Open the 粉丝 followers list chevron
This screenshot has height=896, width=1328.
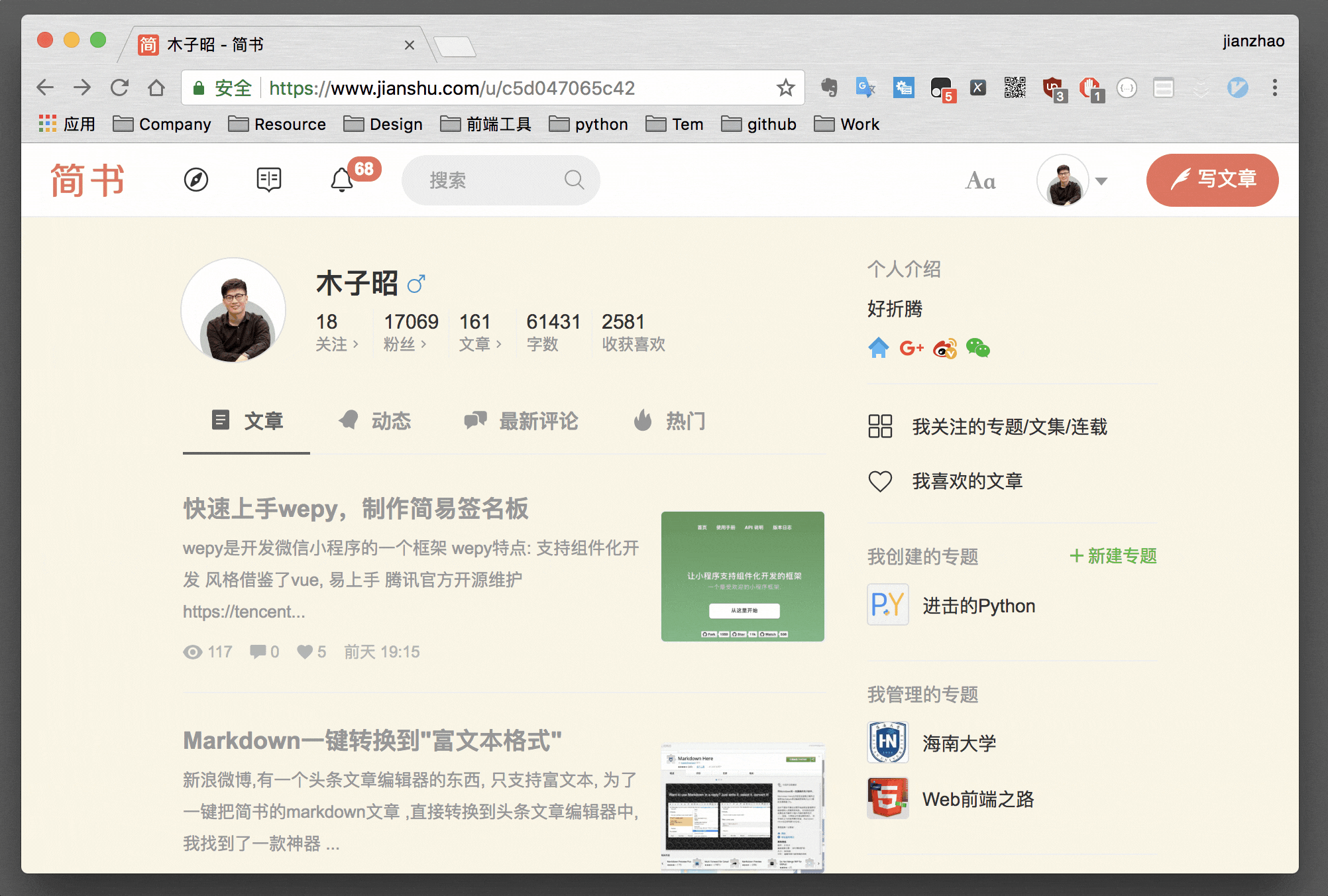click(x=423, y=344)
